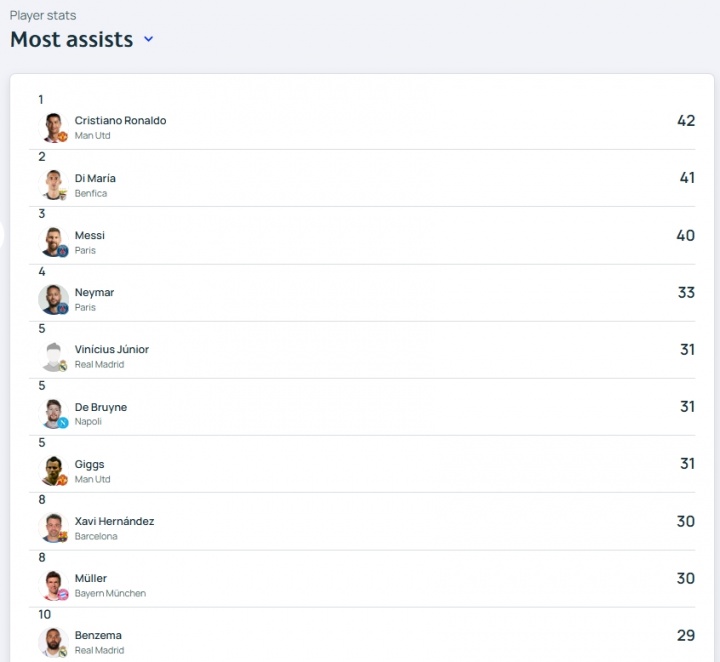Click the avatar photo beside Di María

[53, 185]
